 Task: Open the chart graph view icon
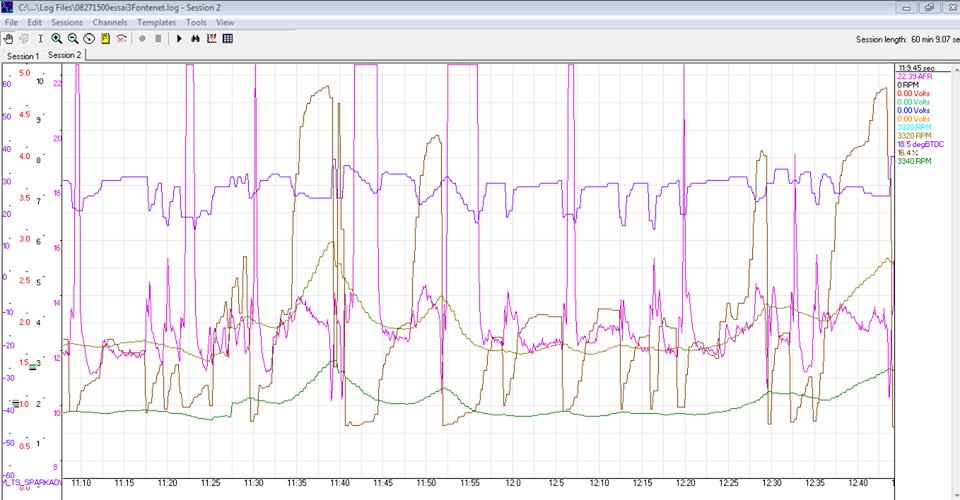[212, 39]
